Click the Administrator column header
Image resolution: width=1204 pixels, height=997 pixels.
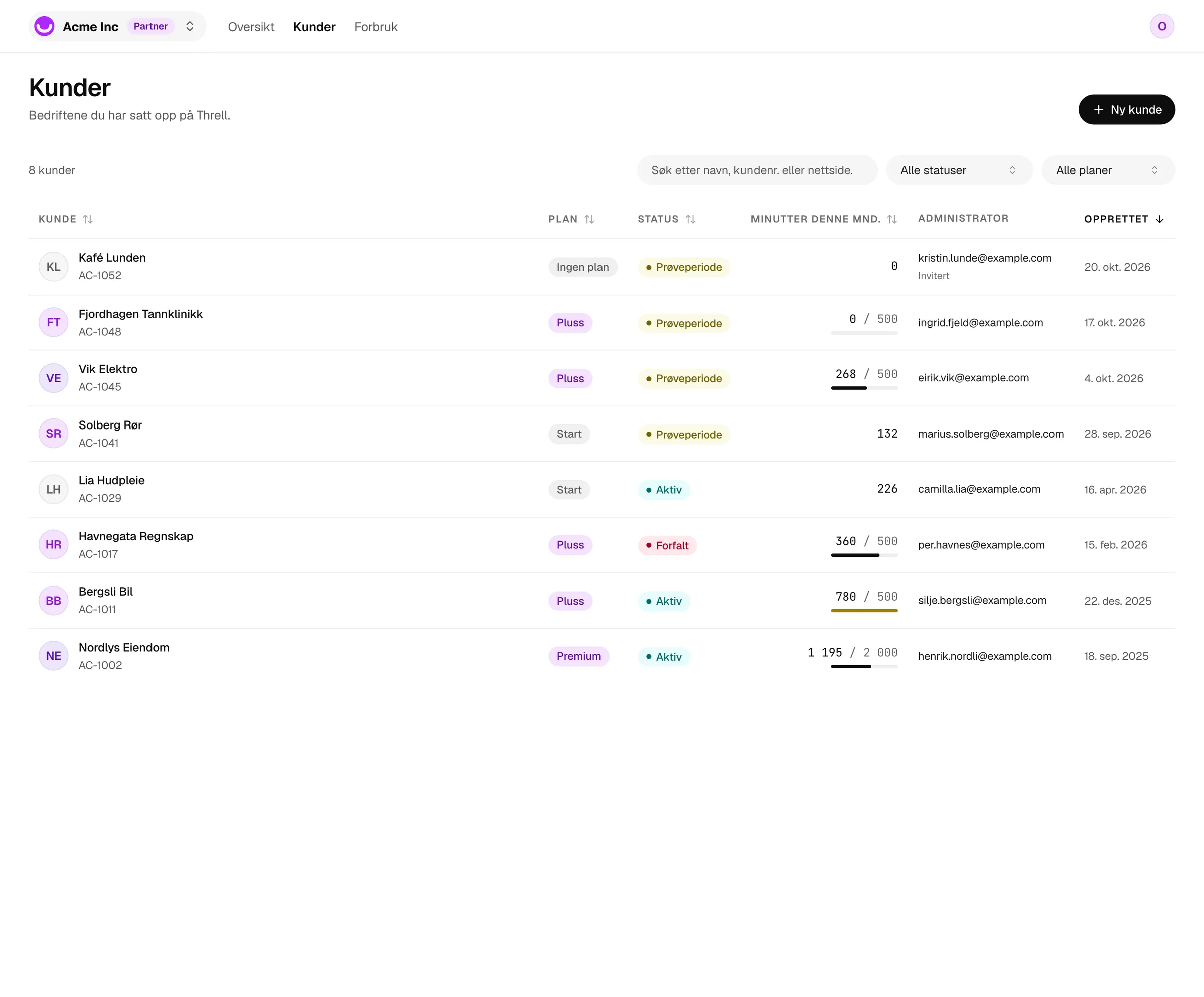963,218
